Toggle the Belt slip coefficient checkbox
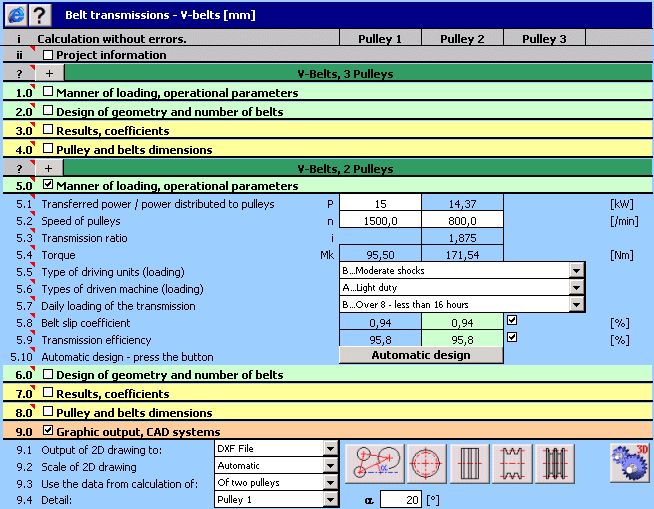The width and height of the screenshot is (654, 509). coord(512,320)
